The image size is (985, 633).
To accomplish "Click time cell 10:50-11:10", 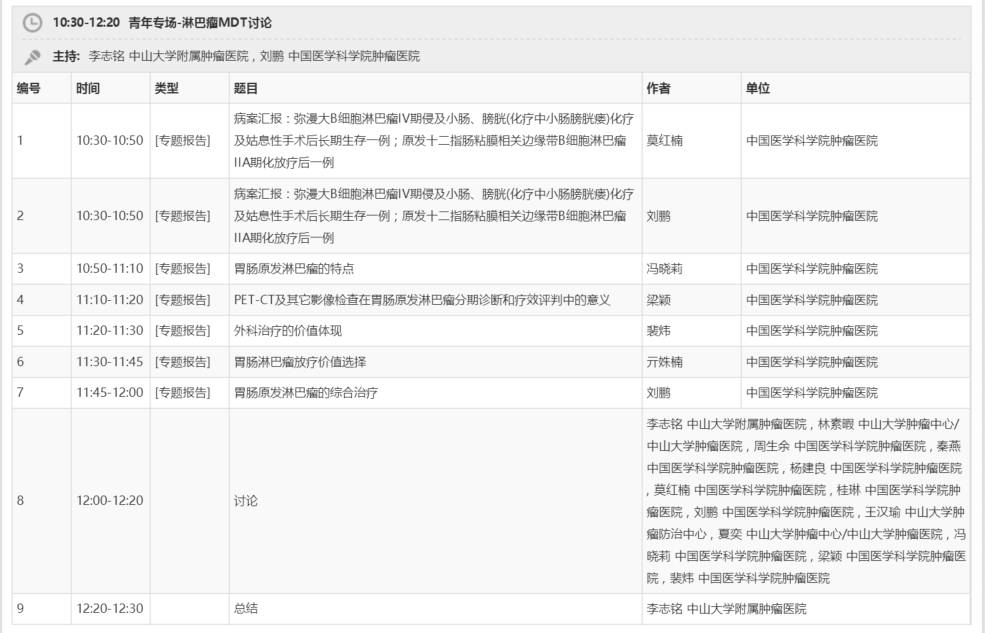I will tap(110, 269).
